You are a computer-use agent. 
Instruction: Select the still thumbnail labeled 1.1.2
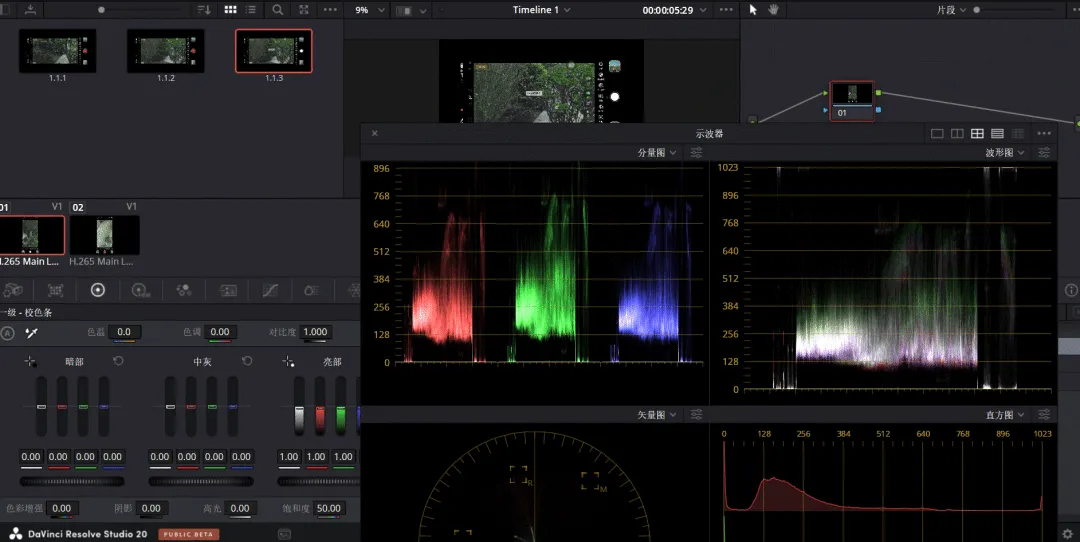(x=165, y=50)
